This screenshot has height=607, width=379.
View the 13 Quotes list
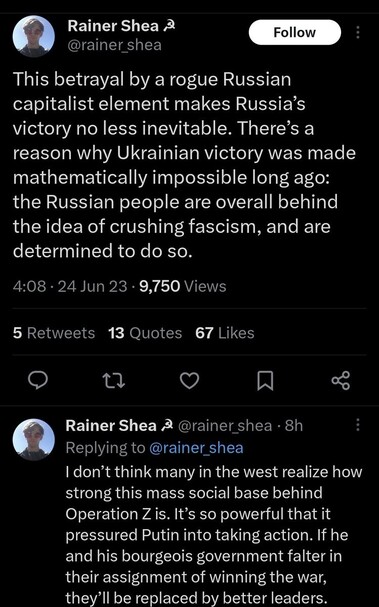[x=145, y=333]
